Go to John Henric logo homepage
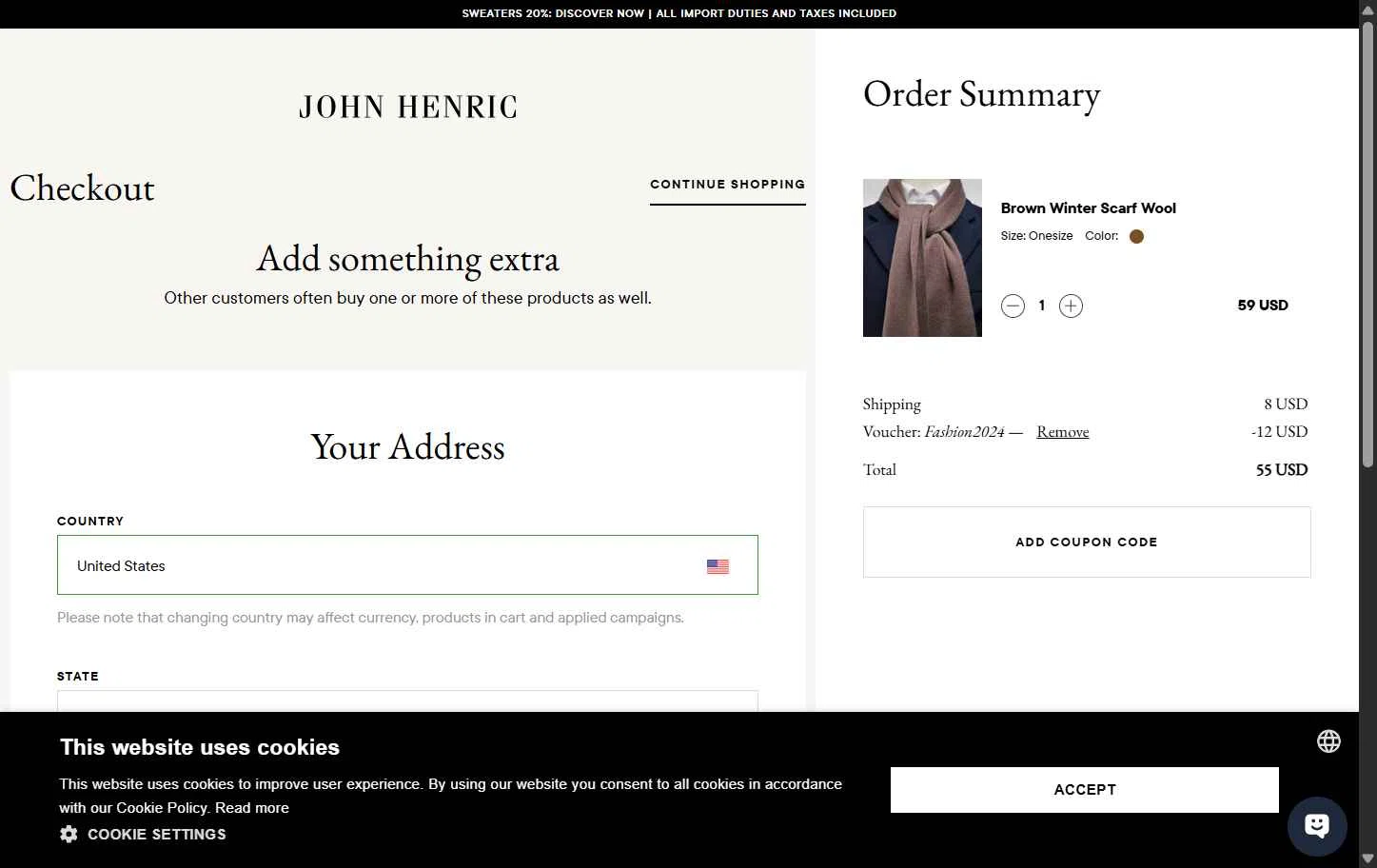1377x868 pixels. point(407,107)
